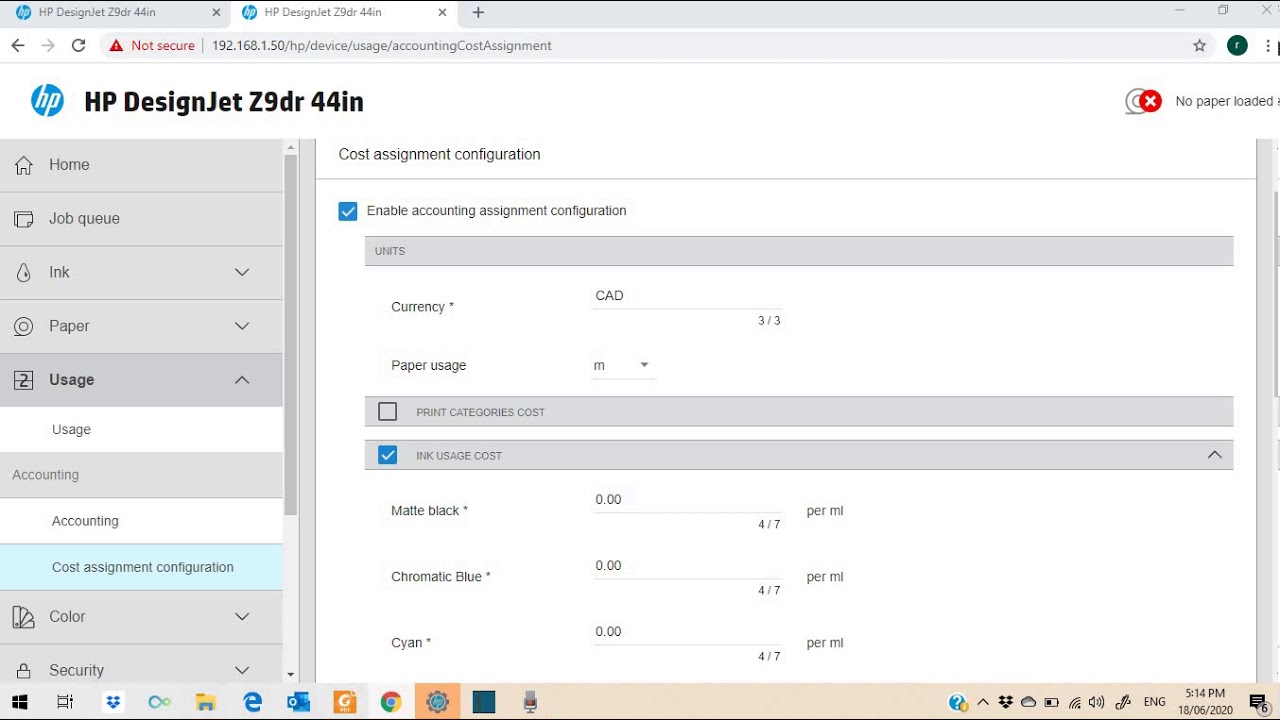Select Cost assignment configuration menu item
This screenshot has height=720, width=1280.
(141, 567)
